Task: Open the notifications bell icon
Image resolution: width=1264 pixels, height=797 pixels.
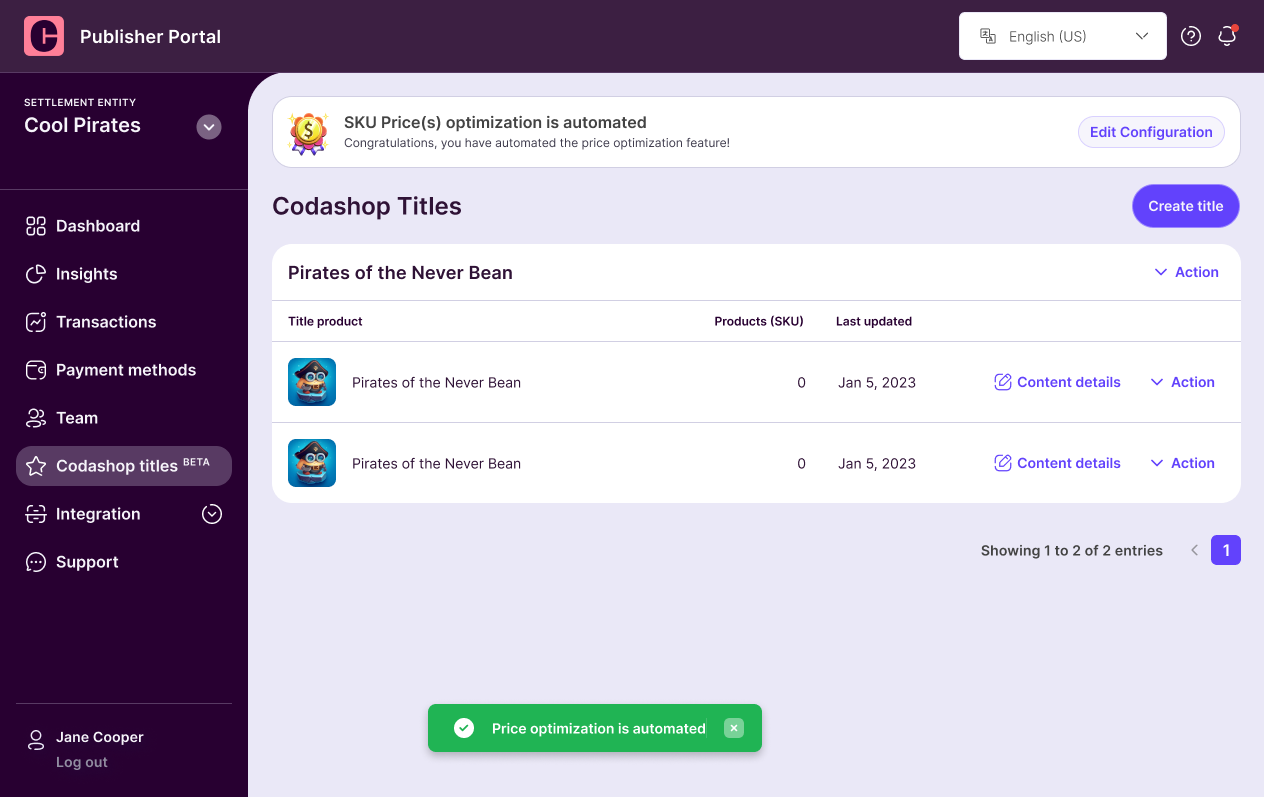Action: tap(1227, 36)
